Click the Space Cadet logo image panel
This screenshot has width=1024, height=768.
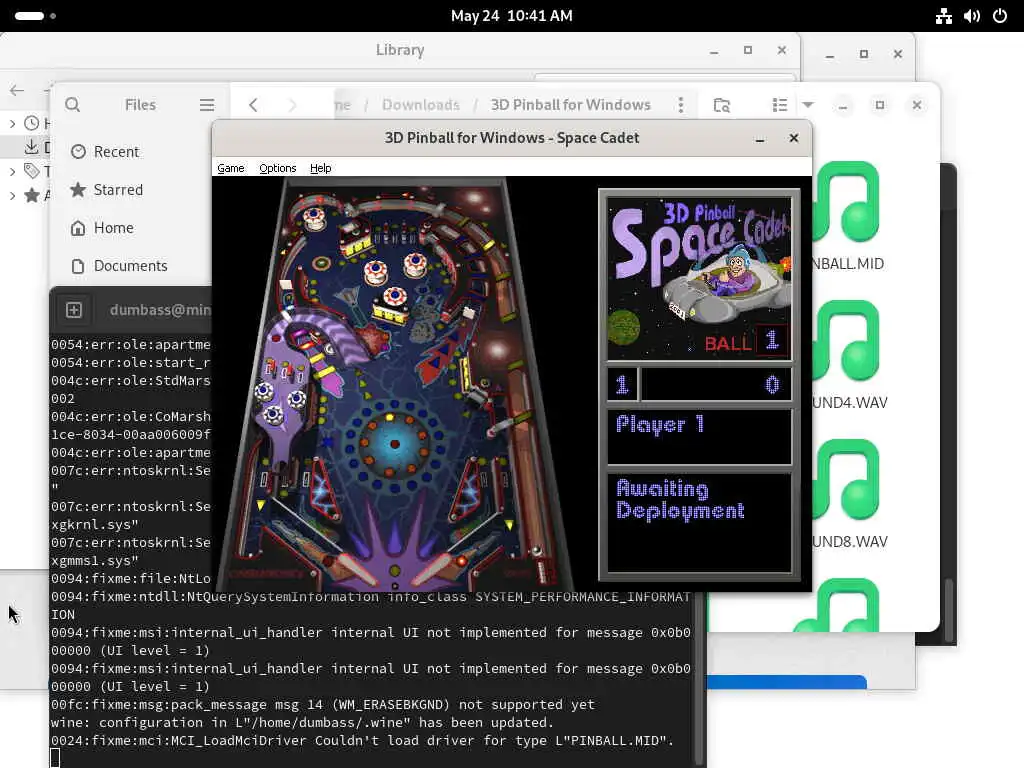699,279
